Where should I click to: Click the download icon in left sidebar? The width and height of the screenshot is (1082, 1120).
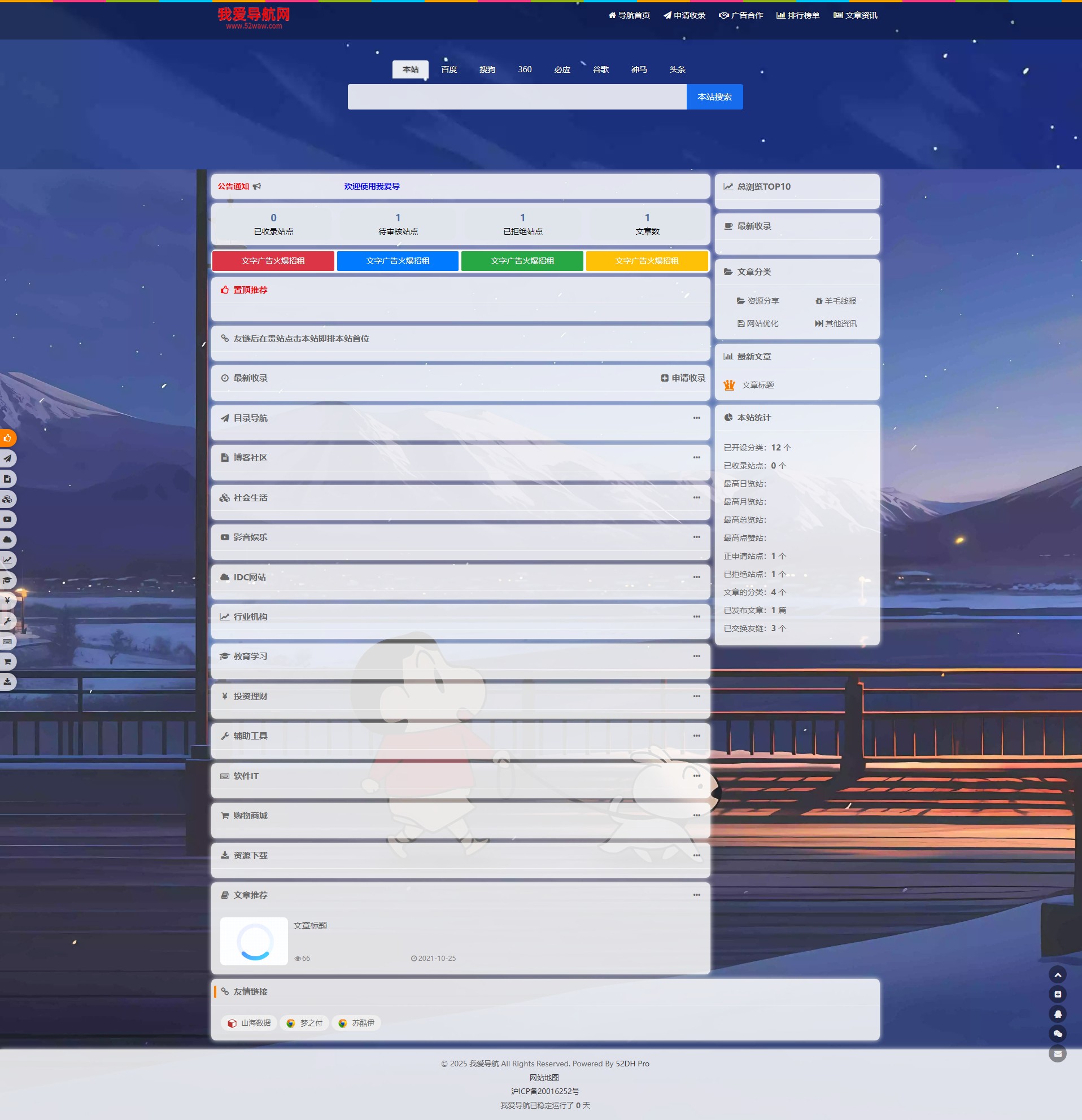7,681
